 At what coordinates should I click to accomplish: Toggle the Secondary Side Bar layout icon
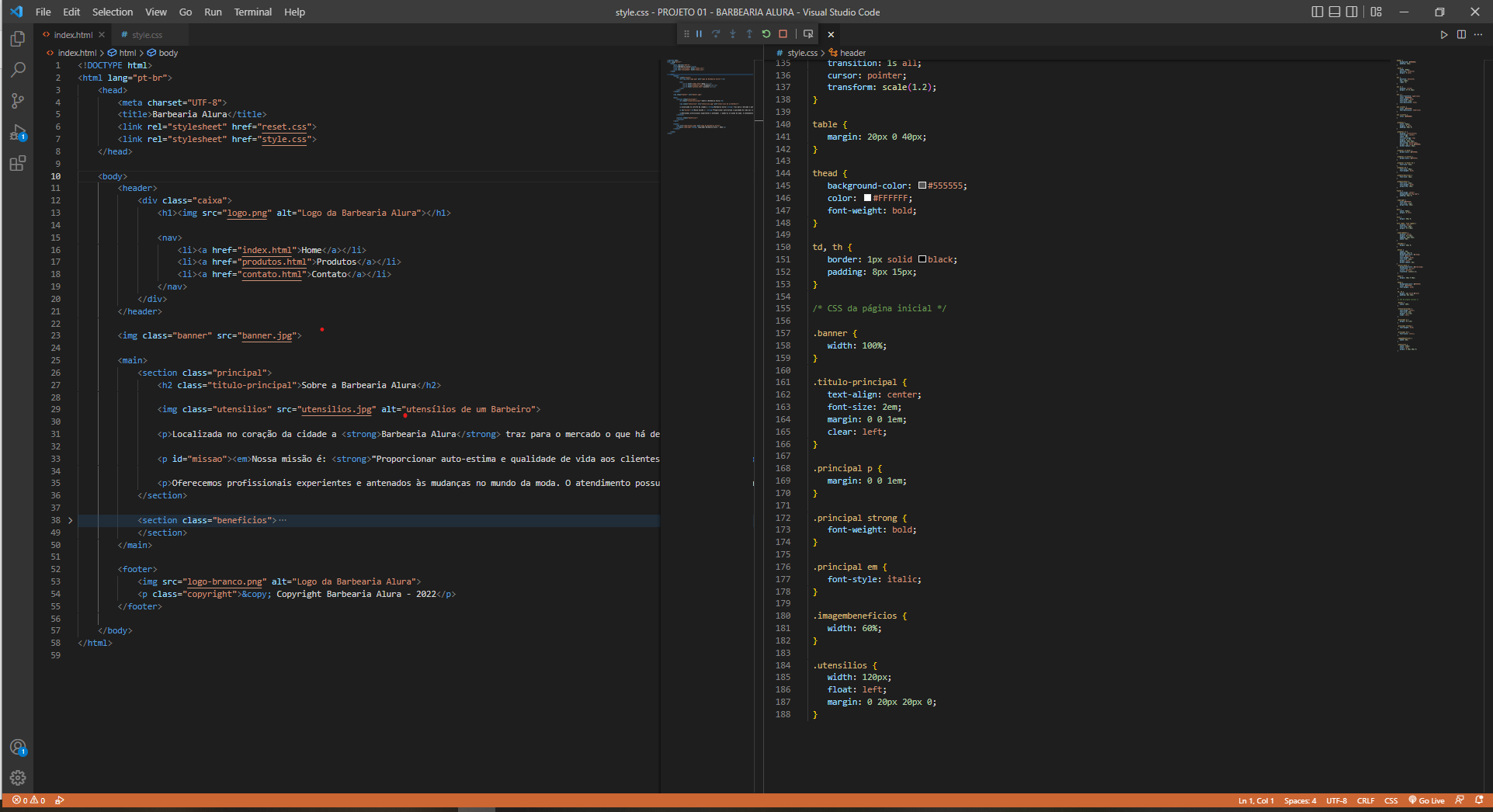[1352, 12]
